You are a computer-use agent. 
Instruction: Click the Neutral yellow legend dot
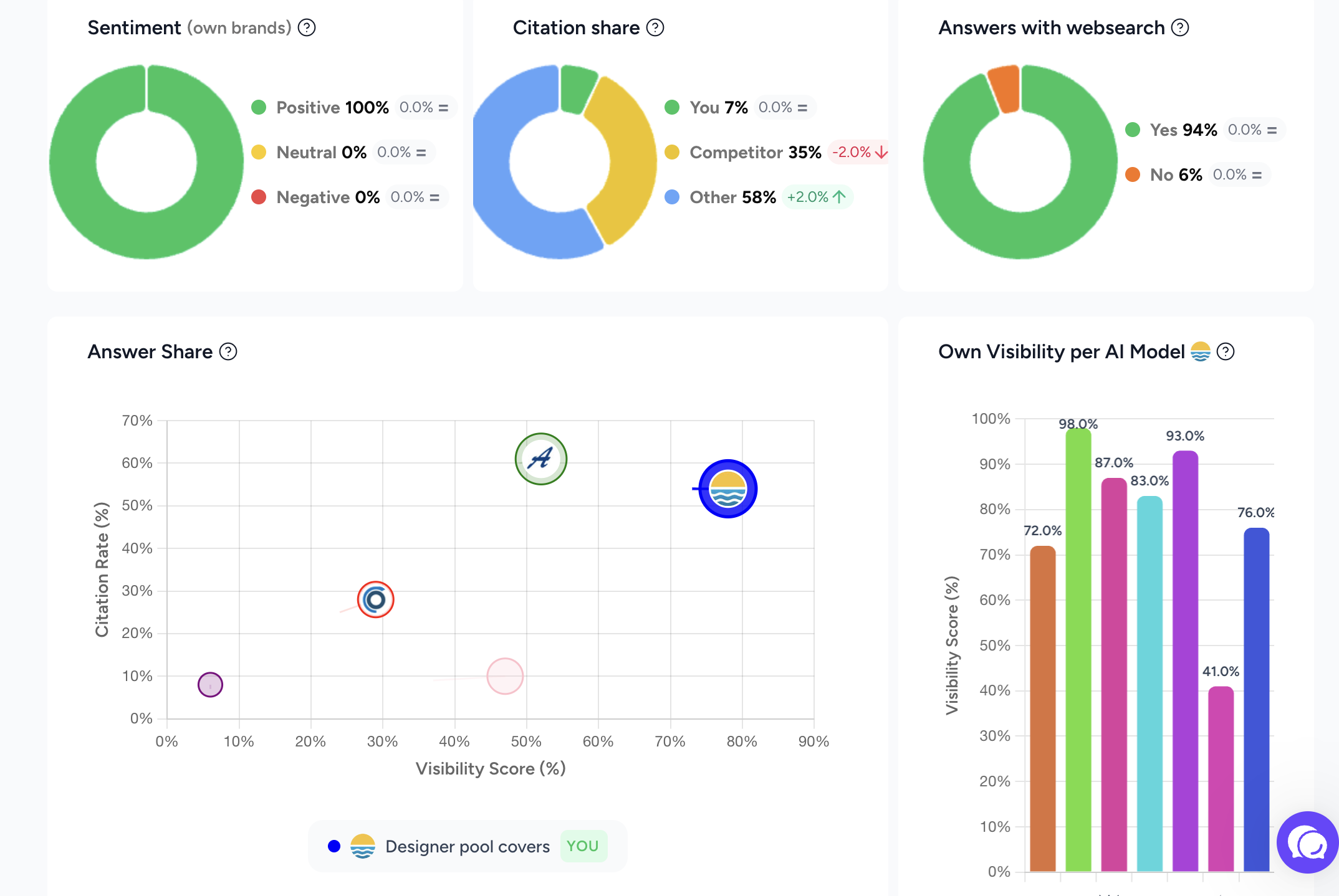[259, 152]
